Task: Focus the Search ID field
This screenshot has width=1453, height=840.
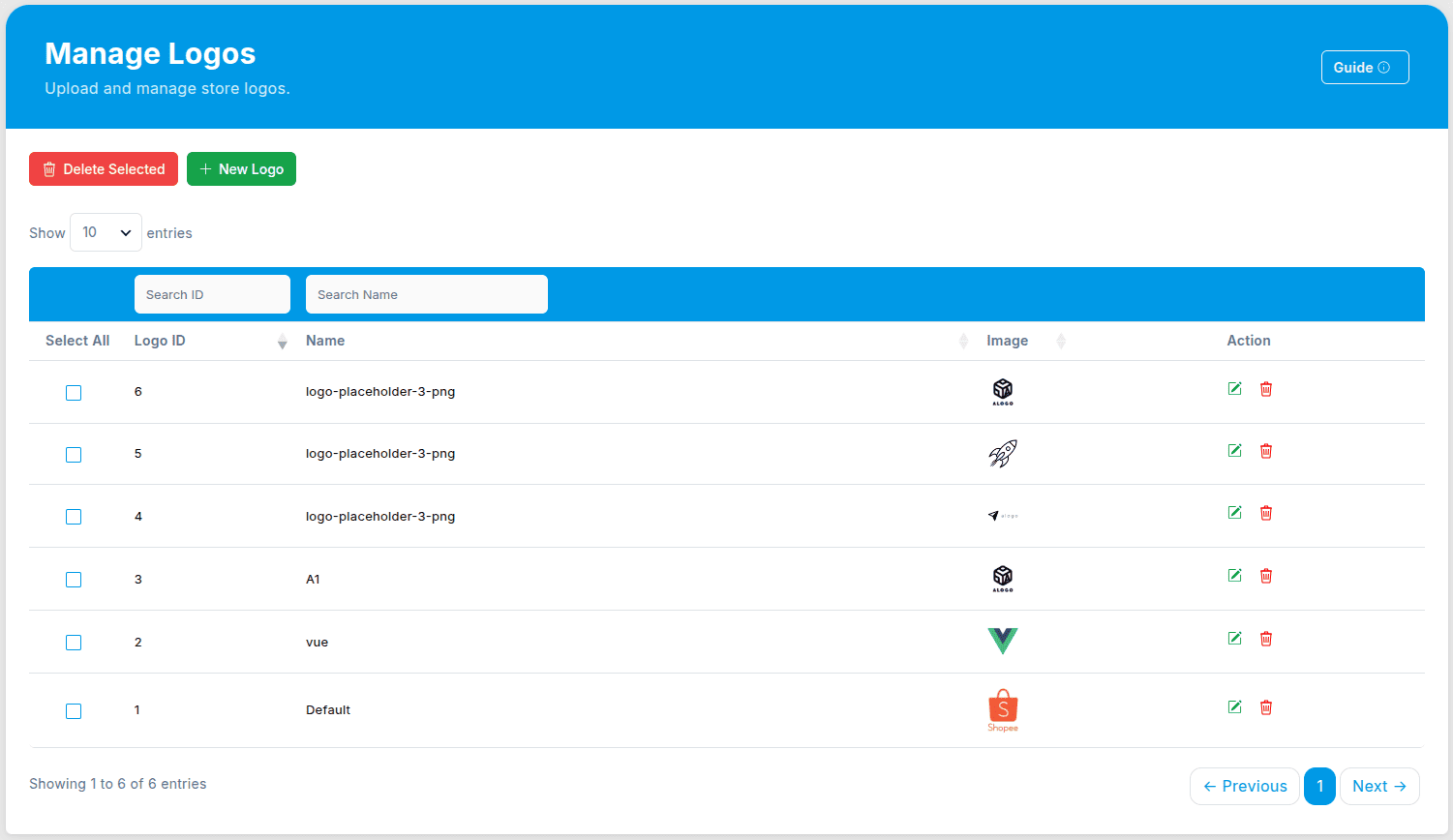Action: click(212, 294)
